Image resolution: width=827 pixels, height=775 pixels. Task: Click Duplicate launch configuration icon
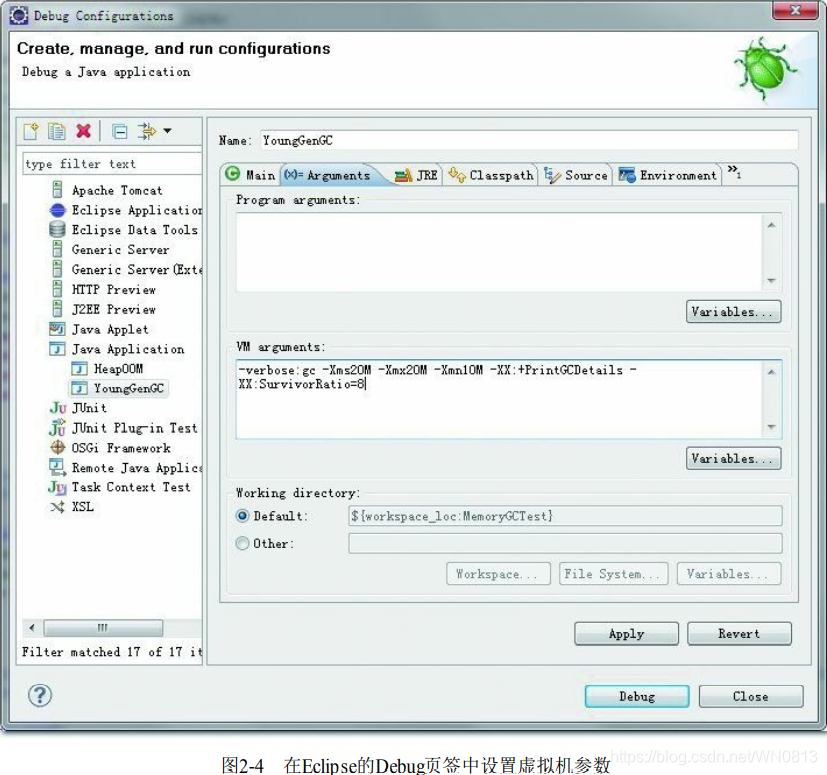(x=56, y=131)
